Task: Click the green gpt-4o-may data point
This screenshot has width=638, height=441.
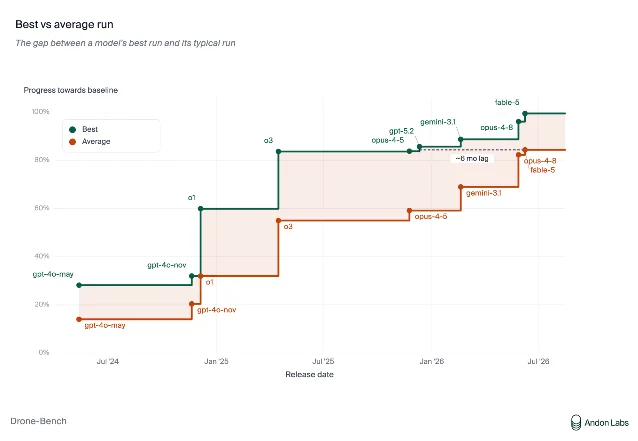Action: point(79,285)
